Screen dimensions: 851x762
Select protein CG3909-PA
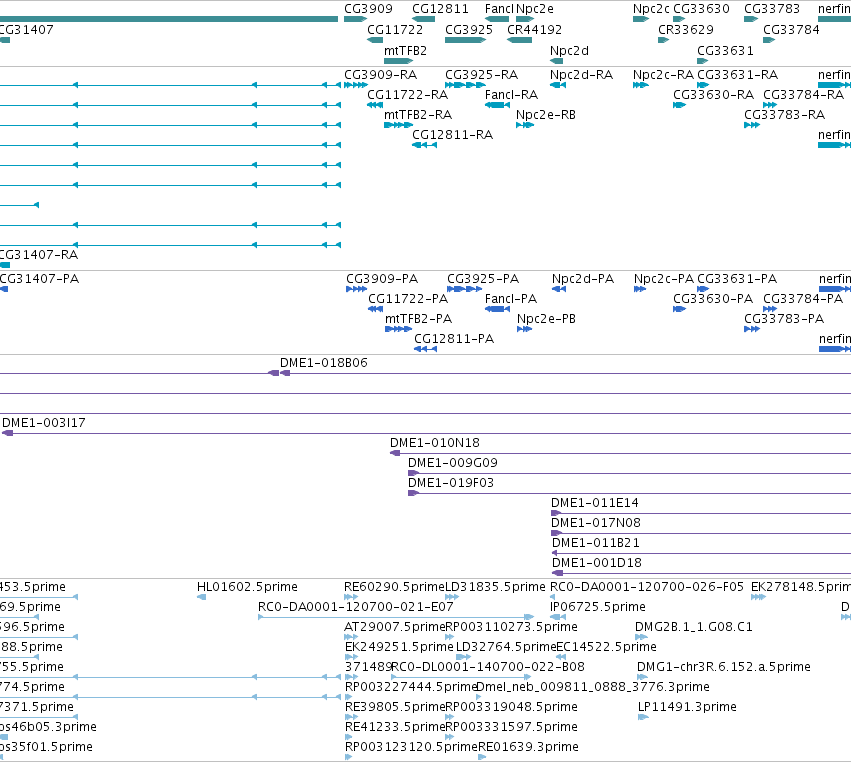(382, 279)
